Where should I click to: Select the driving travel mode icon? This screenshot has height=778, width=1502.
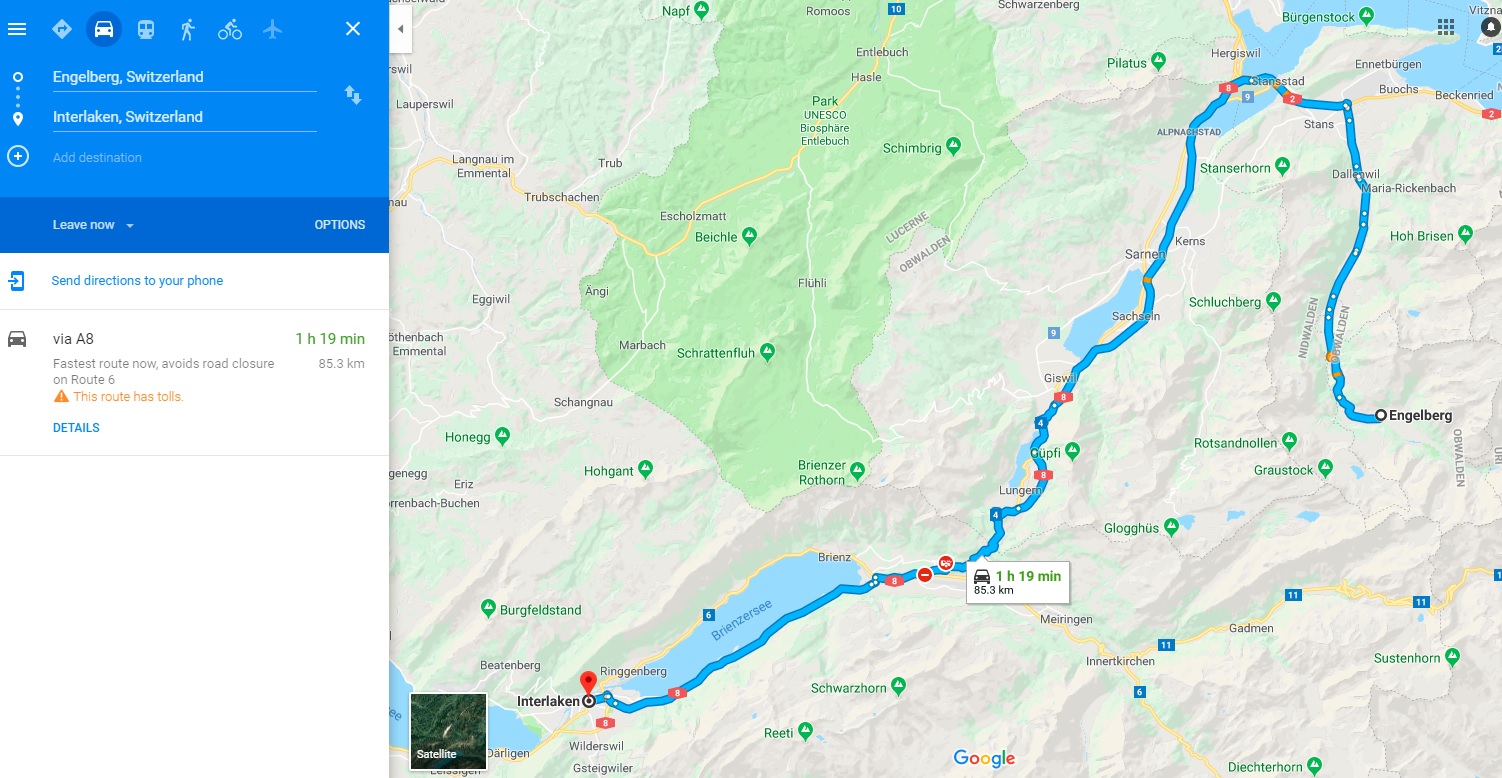click(104, 29)
